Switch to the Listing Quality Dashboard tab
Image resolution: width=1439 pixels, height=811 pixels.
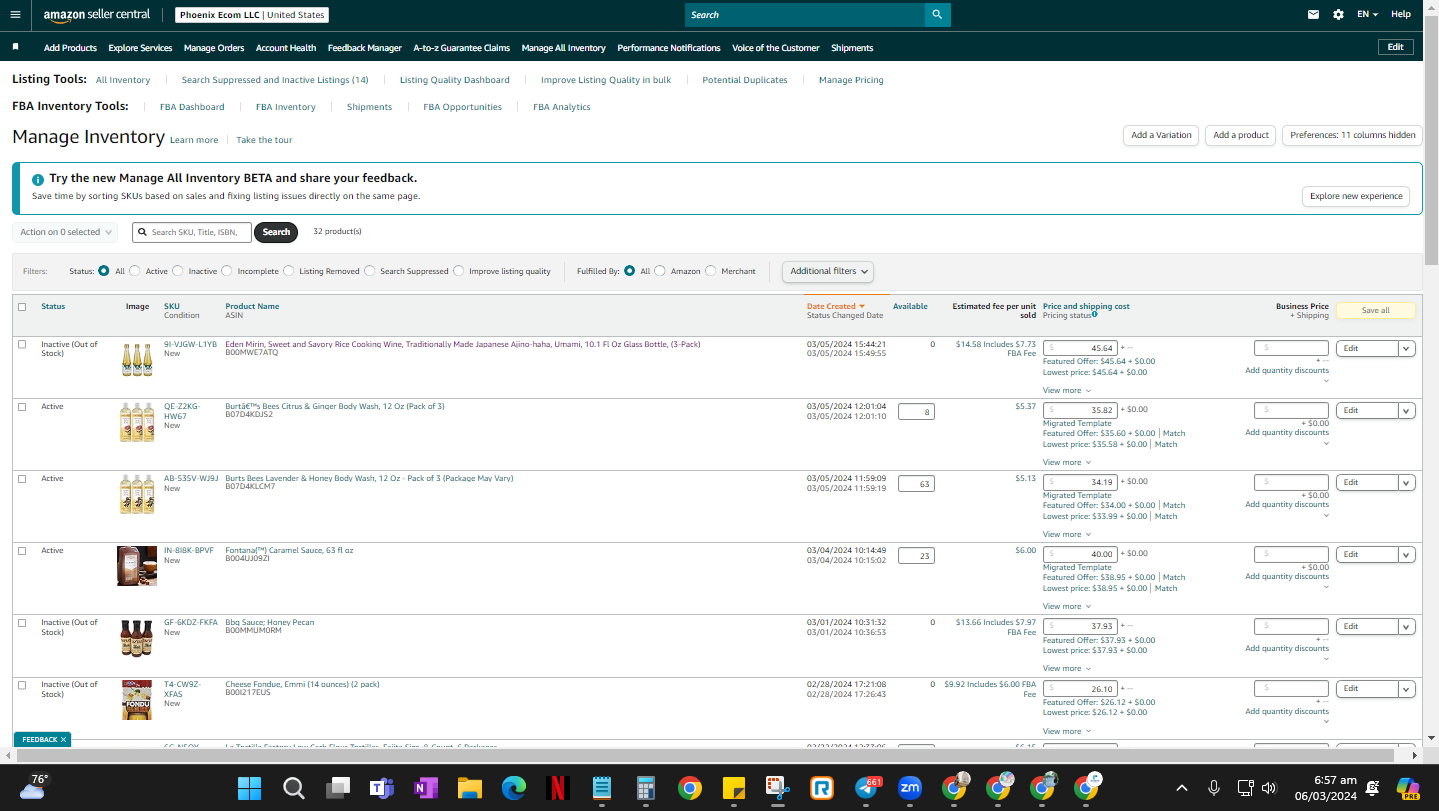455,80
